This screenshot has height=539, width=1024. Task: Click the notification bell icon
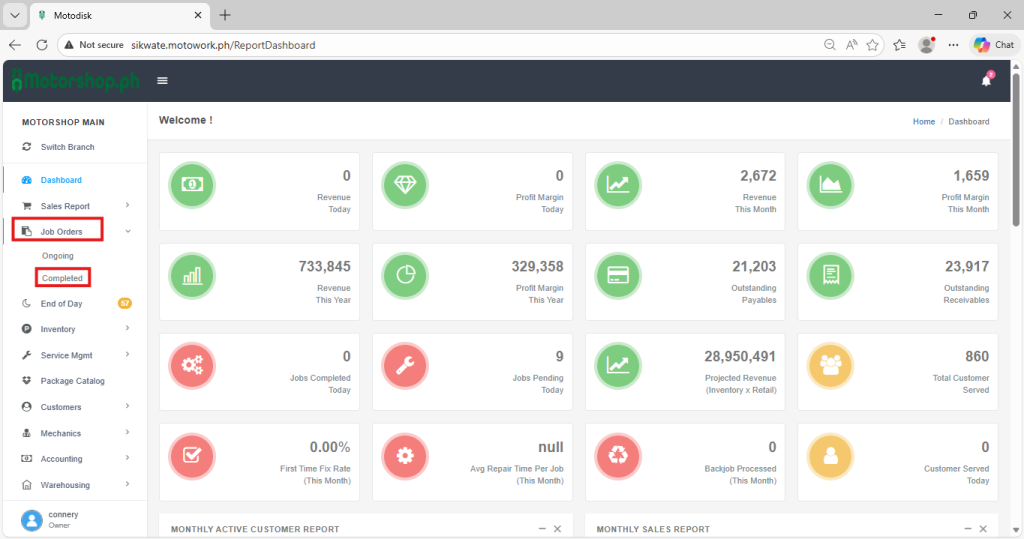[x=986, y=81]
